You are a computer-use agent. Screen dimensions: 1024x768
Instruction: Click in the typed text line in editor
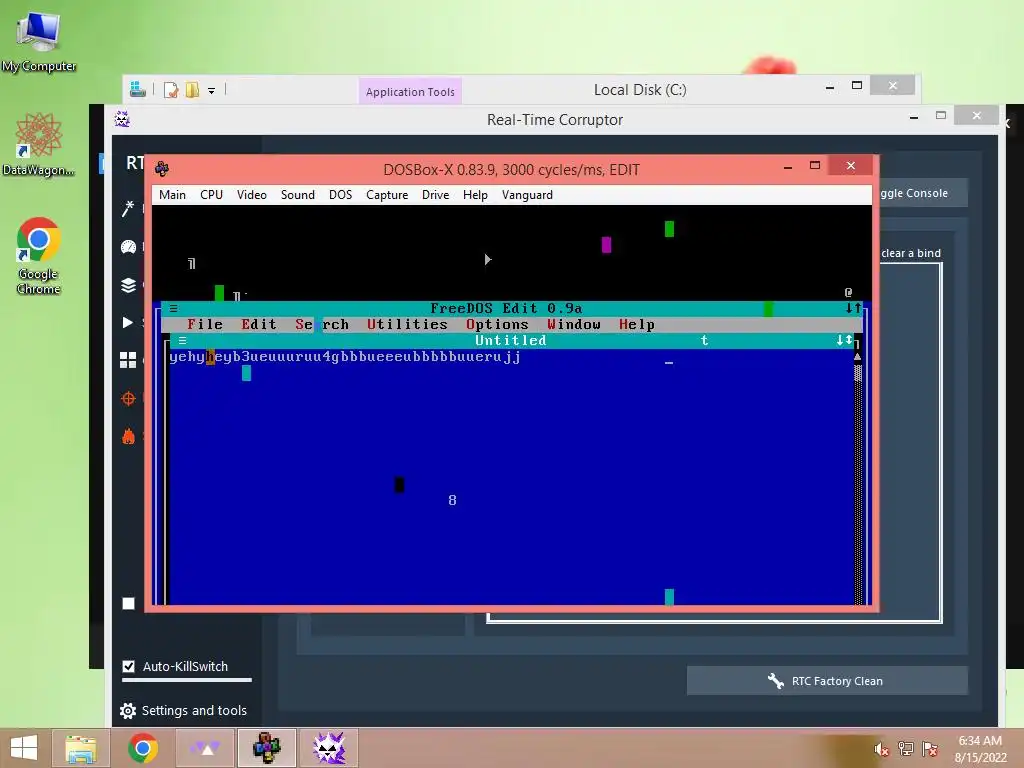coord(345,357)
